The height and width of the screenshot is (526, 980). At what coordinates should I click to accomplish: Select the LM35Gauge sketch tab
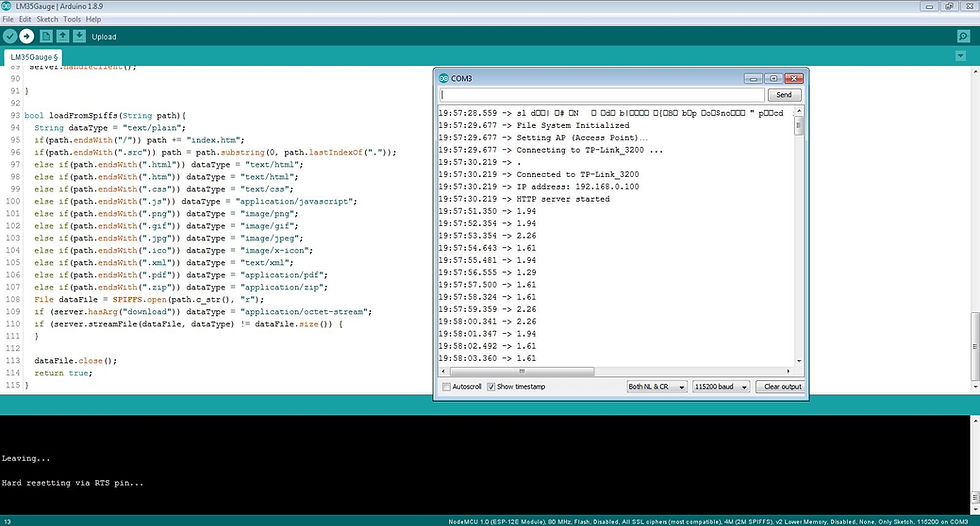[x=33, y=57]
